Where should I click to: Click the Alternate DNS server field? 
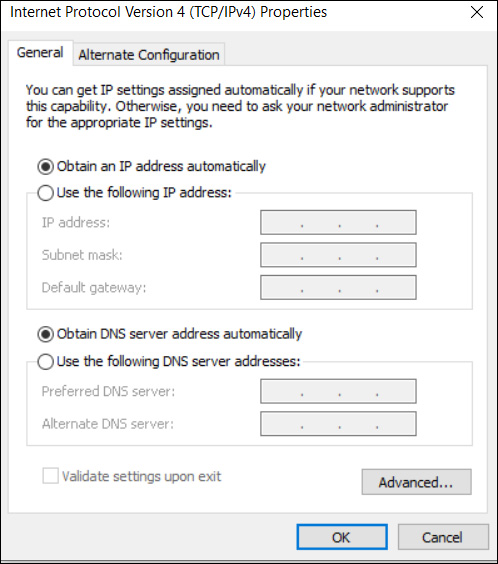pyautogui.click(x=338, y=424)
